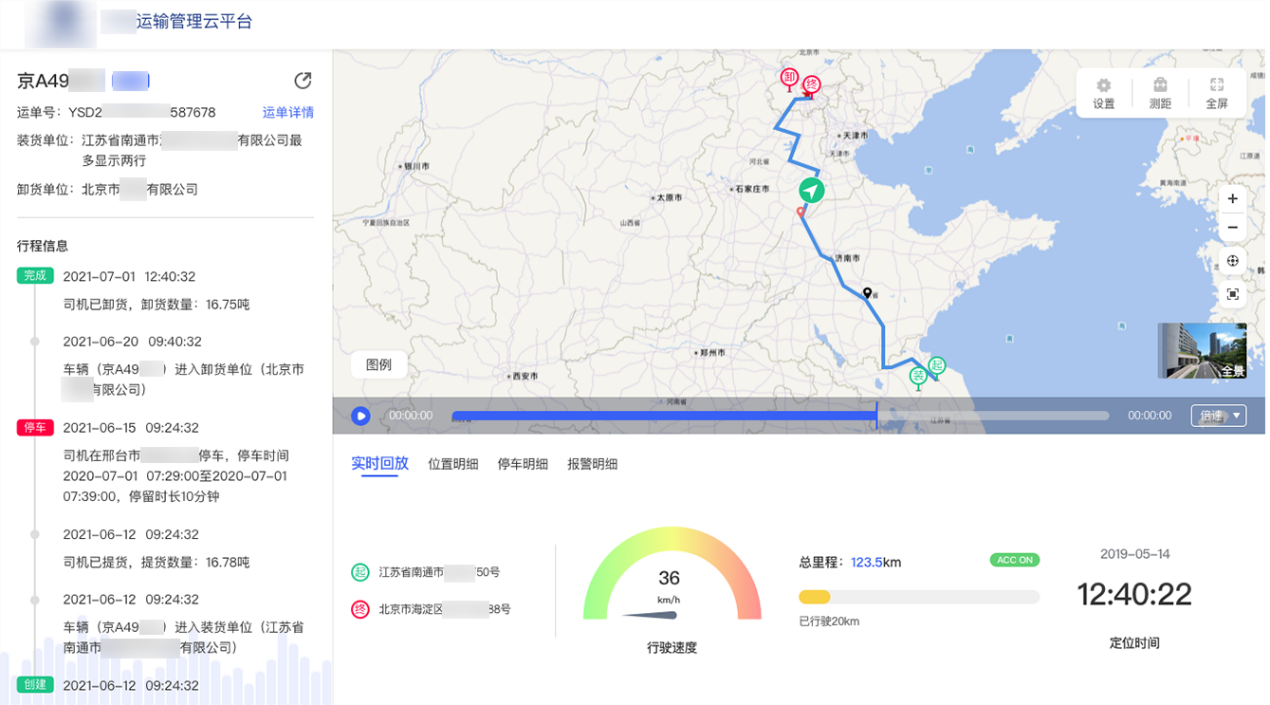The image size is (1270, 705).
Task: Open the 设置 settings map tool
Action: point(1103,94)
